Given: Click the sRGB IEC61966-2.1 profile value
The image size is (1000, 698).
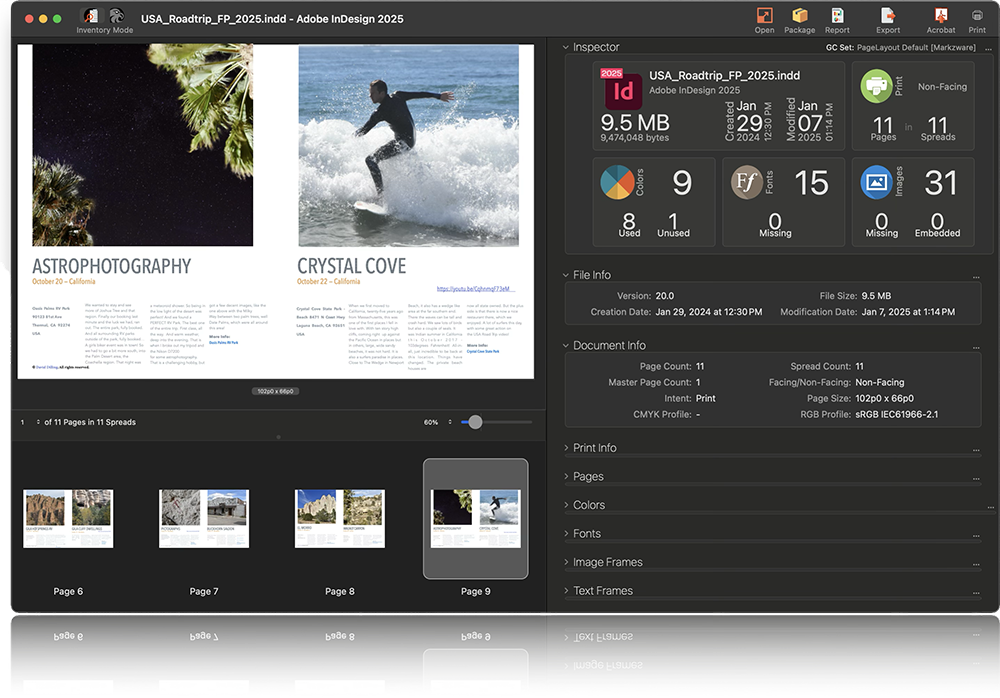Looking at the screenshot, I should click(897, 414).
